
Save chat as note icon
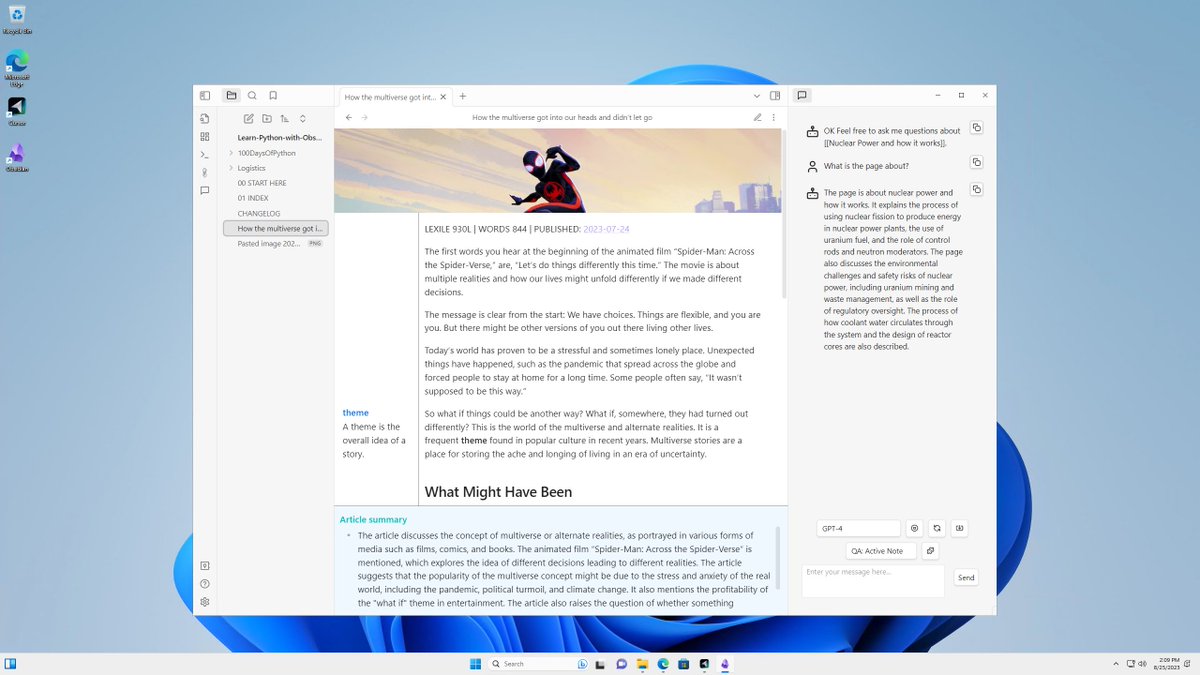(959, 528)
